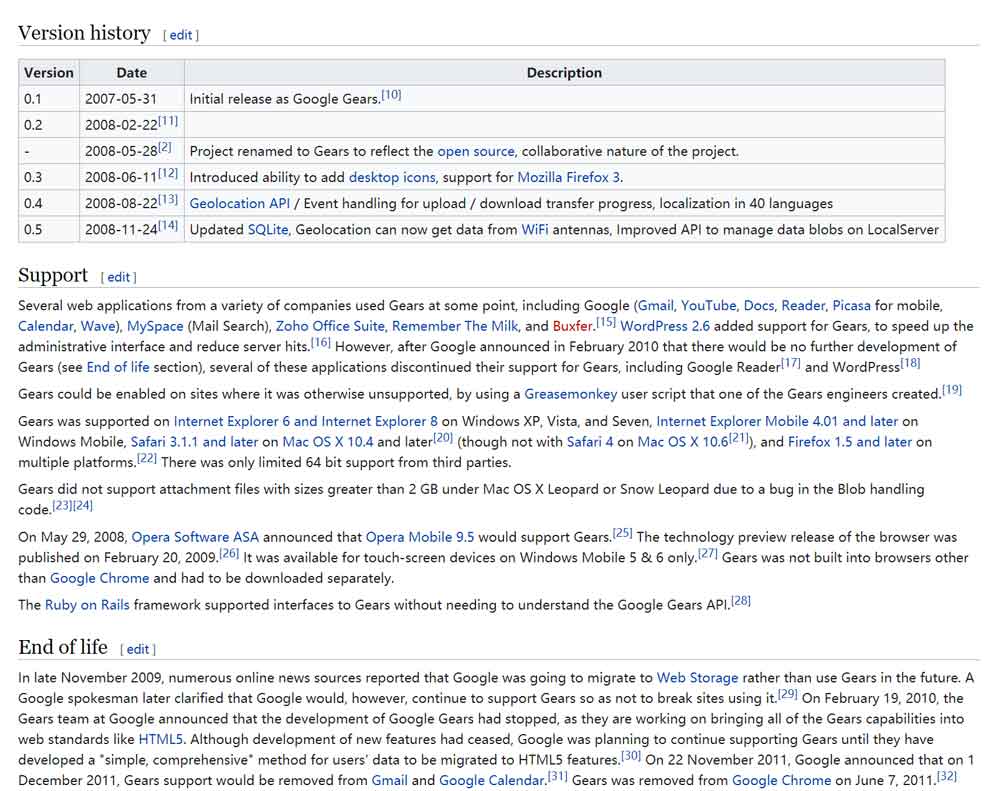Open the Safari 4 link

coord(590,442)
